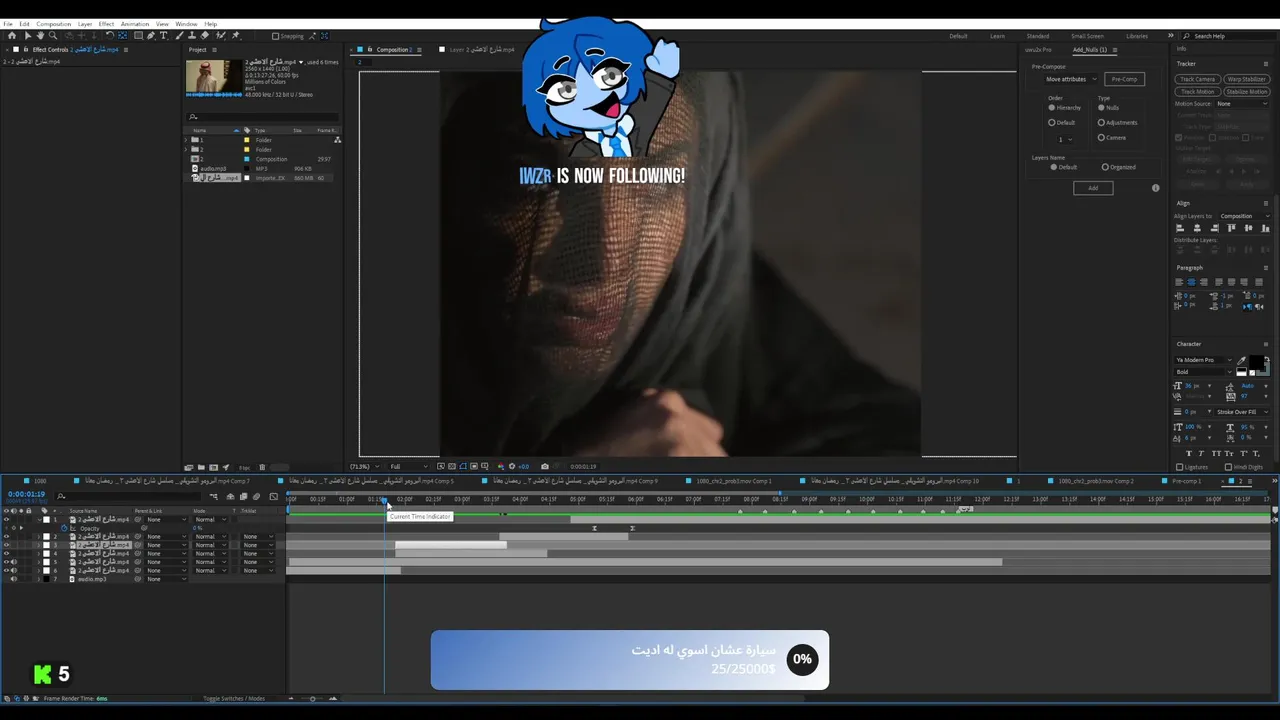Select the Puppet Pin tool
1280x720 pixels.
click(x=235, y=35)
